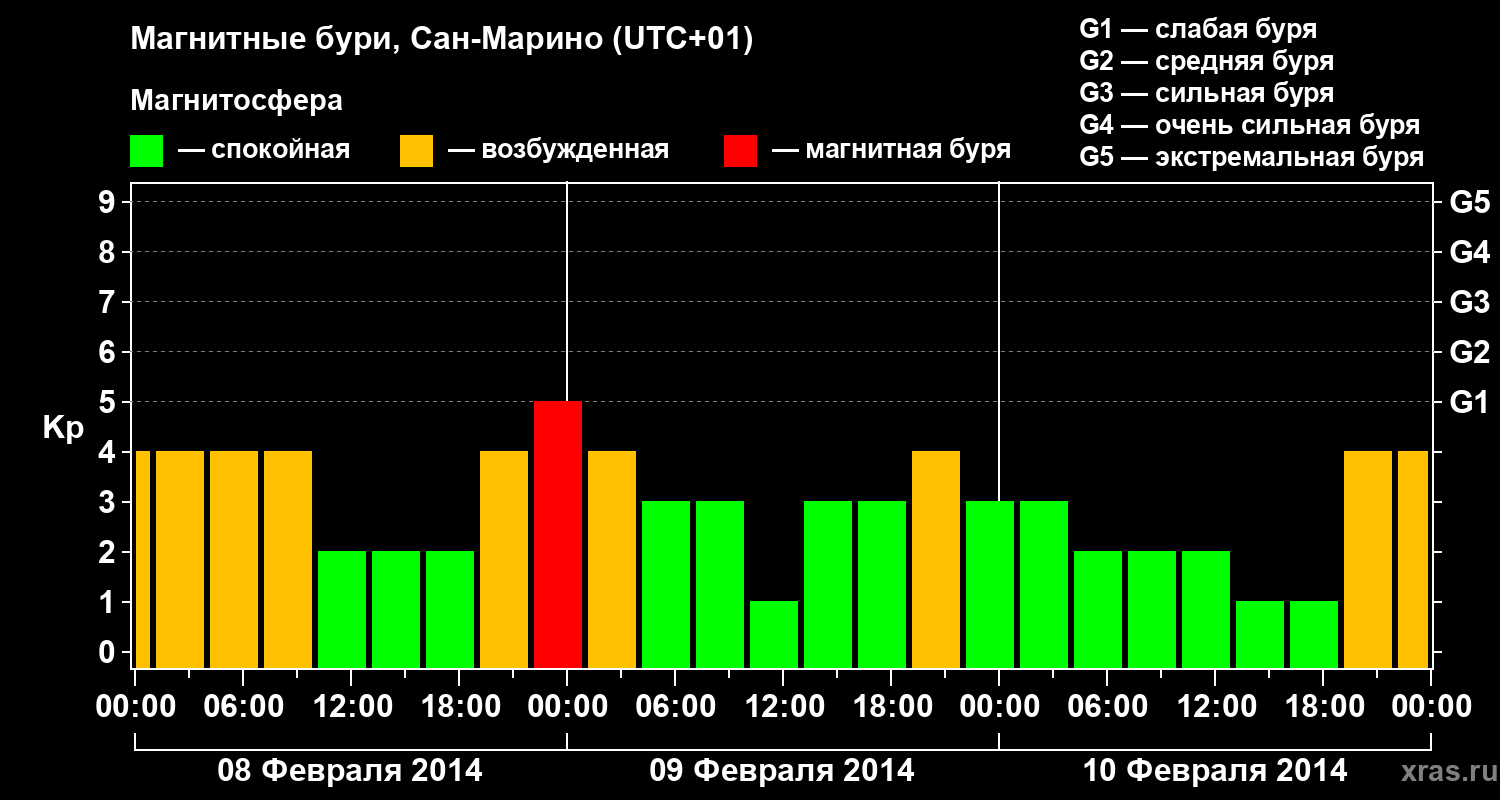Viewport: 1500px width, 800px height.
Task: Click the green 'спокойная' legend swatch
Action: pyautogui.click(x=147, y=151)
